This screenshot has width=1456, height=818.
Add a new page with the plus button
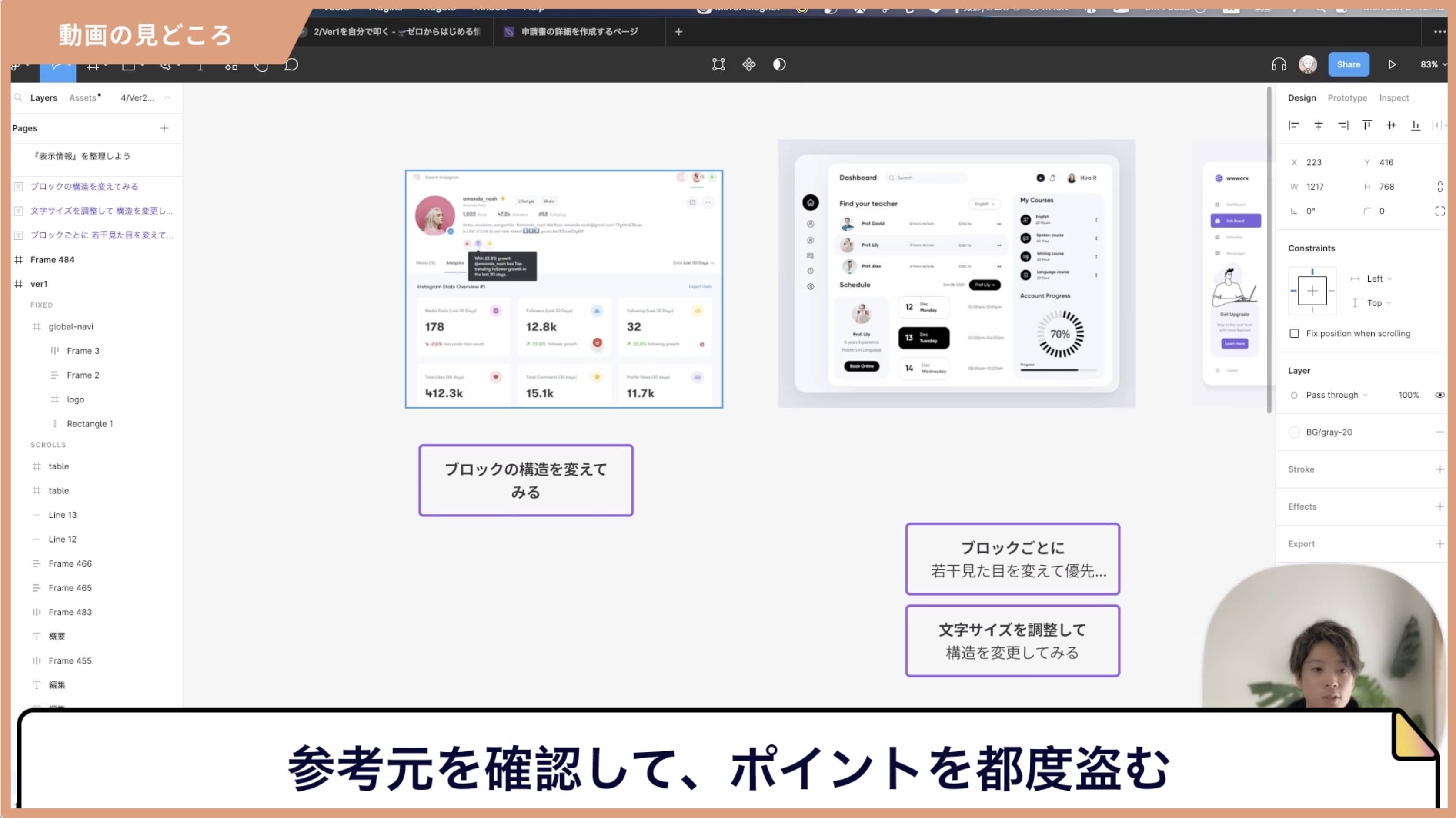point(164,128)
